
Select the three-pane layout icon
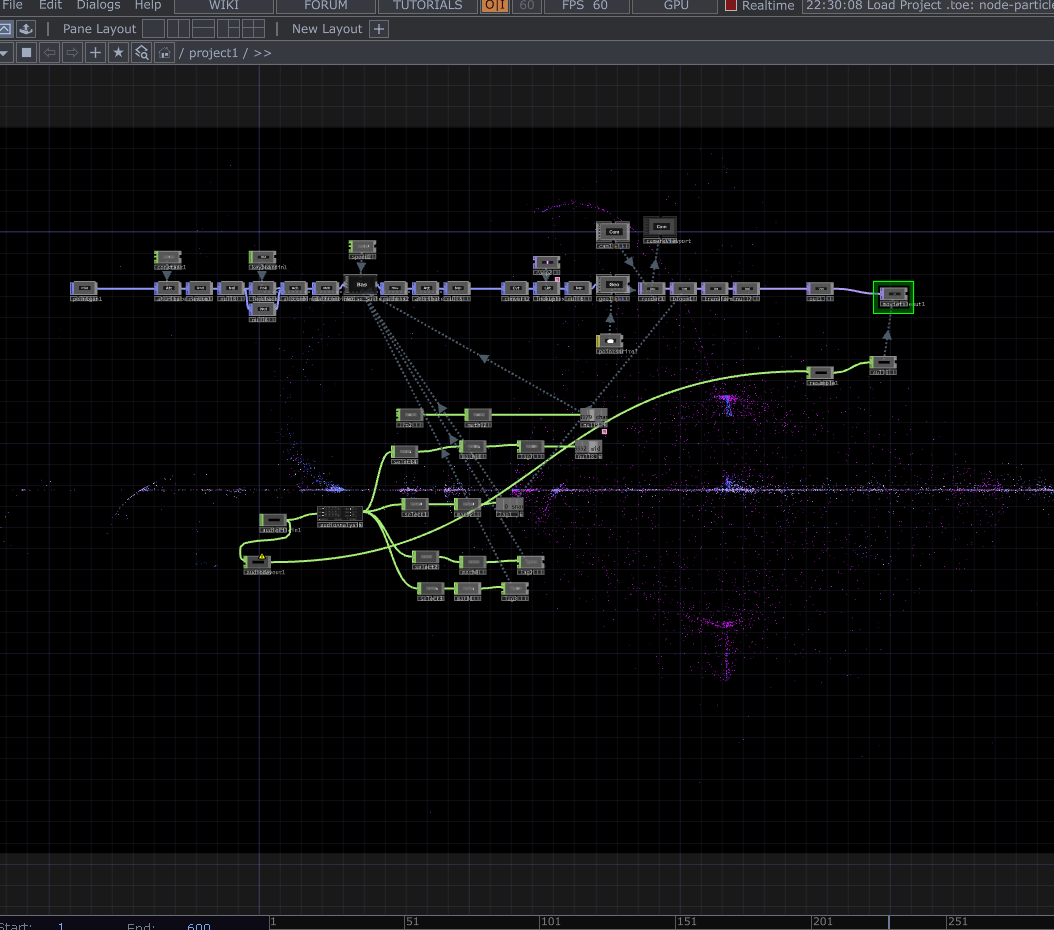pos(229,29)
